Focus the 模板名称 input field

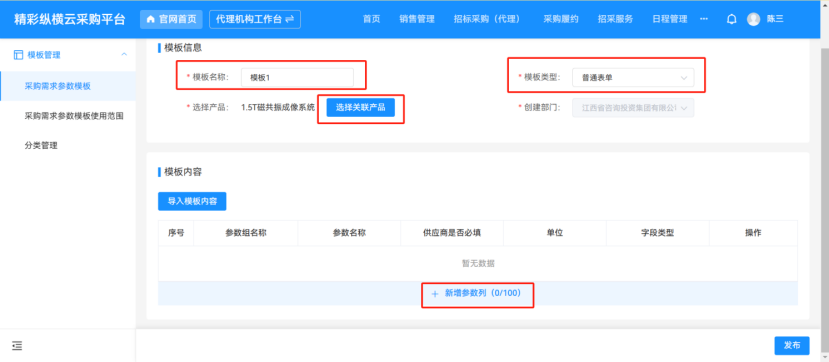(297, 78)
